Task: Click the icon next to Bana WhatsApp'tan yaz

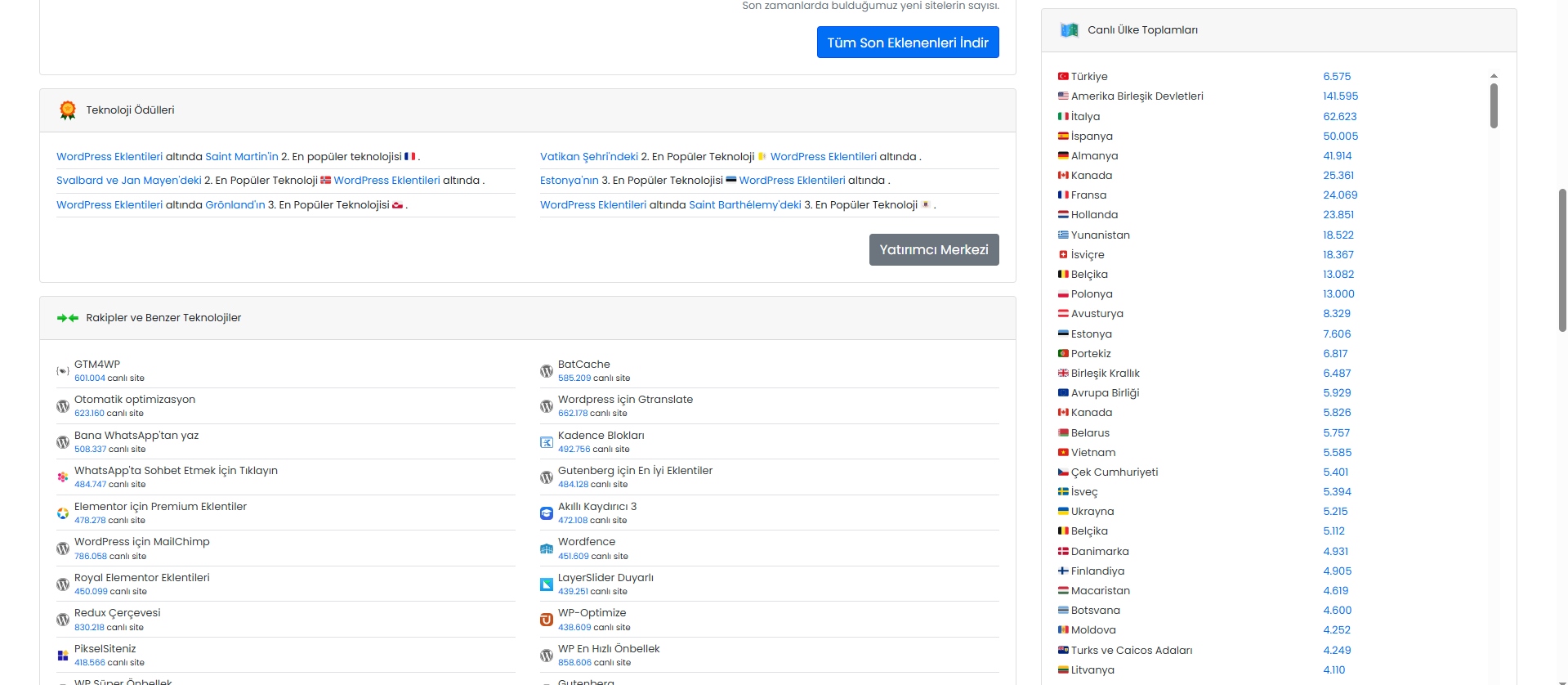Action: pos(63,442)
